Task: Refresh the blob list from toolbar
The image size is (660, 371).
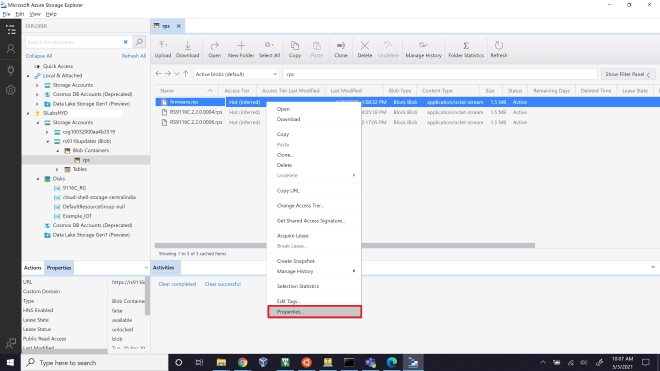Action: 499,49
